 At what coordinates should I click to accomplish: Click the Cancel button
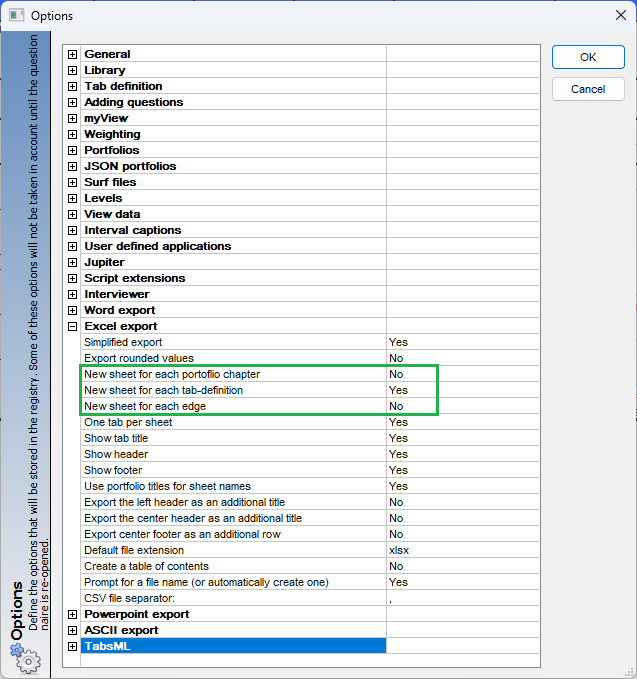[588, 89]
